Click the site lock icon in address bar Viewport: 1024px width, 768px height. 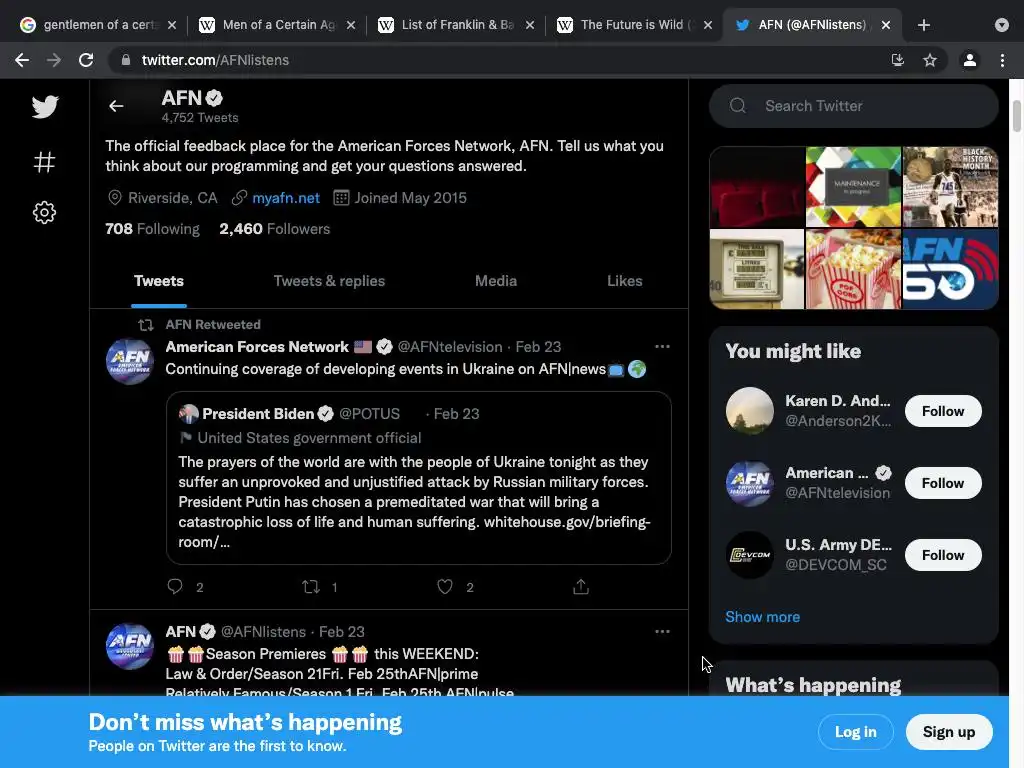coord(125,60)
